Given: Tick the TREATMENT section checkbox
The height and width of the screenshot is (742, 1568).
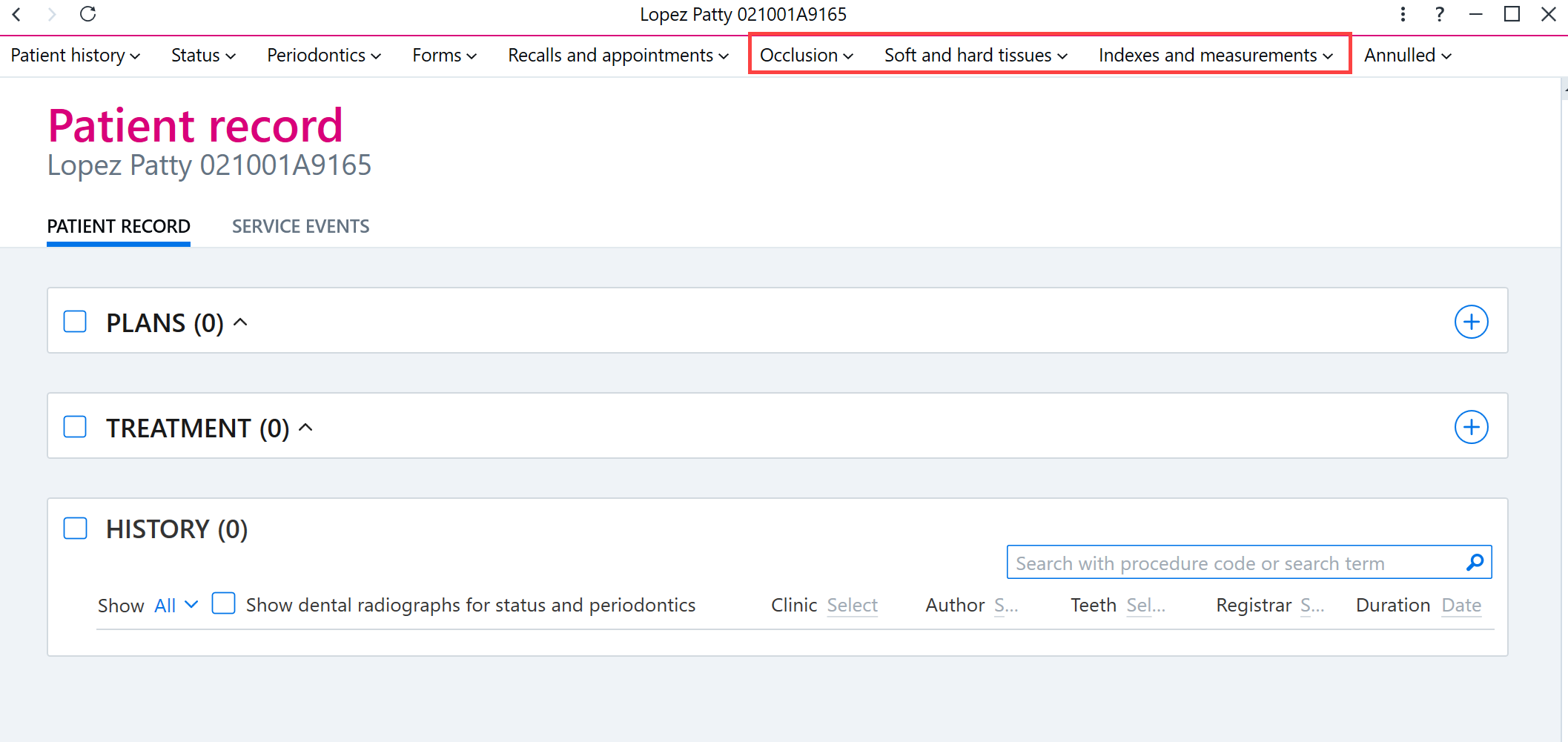Looking at the screenshot, I should point(75,427).
